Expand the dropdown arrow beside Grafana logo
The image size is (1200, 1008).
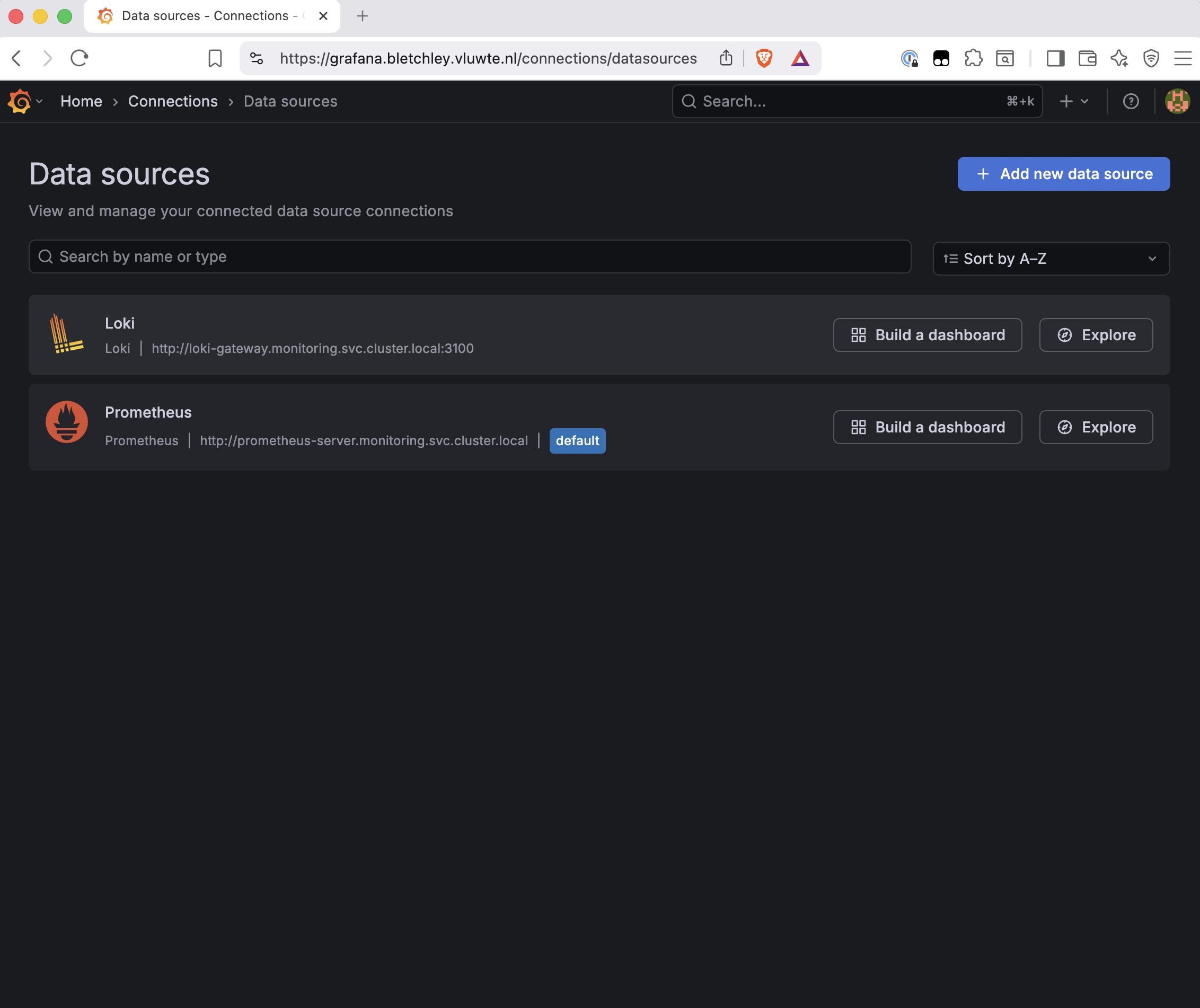click(x=39, y=101)
